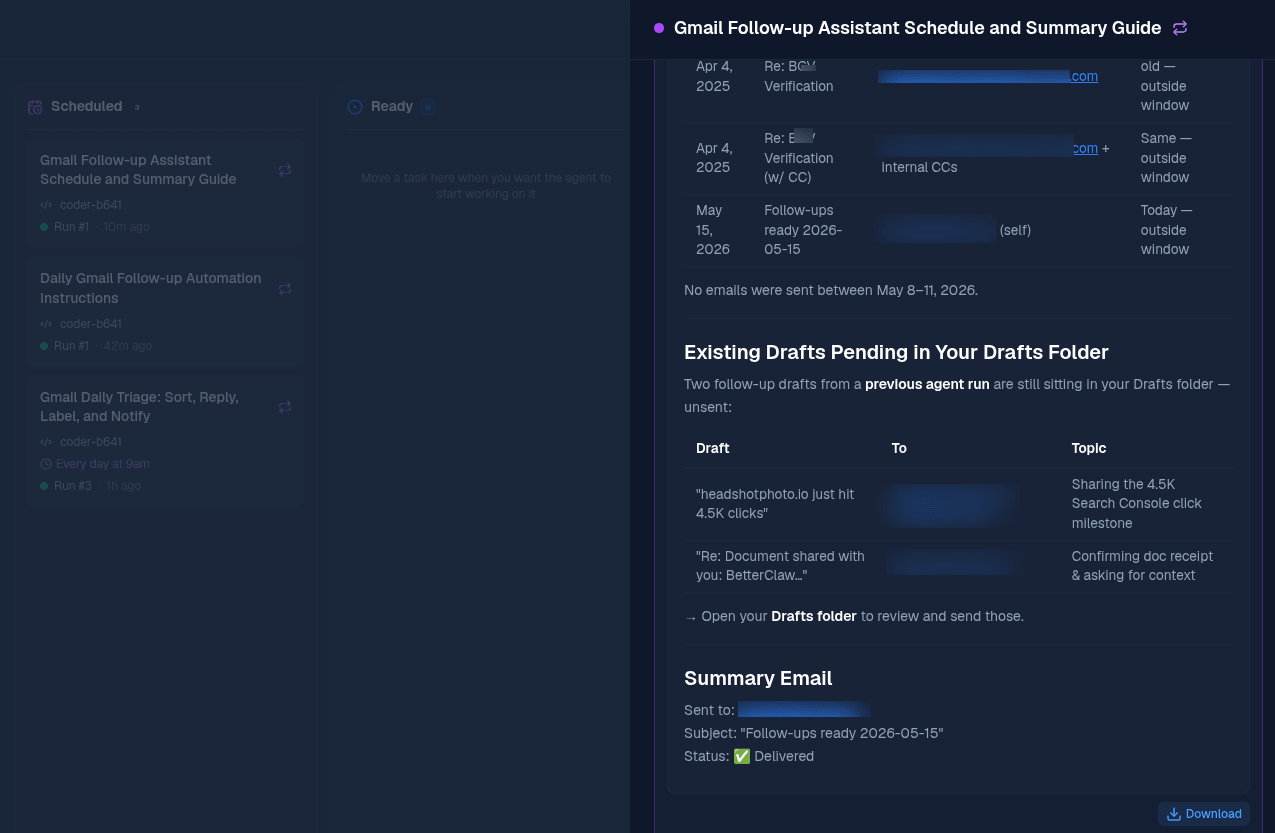Click the blurred email link in the Verification (w/ CC) row
The image size is (1275, 833).
point(988,148)
